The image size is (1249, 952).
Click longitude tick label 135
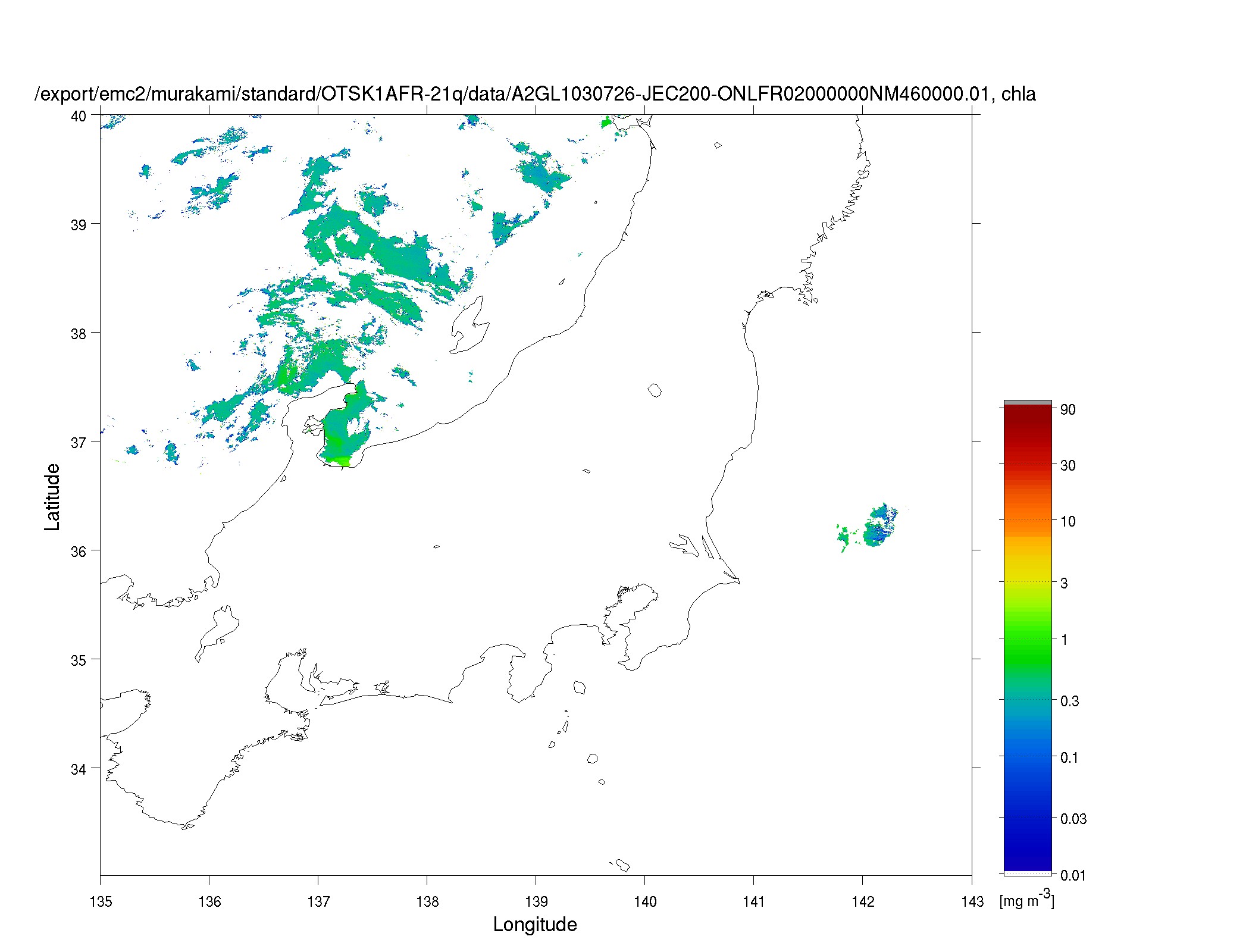click(101, 902)
